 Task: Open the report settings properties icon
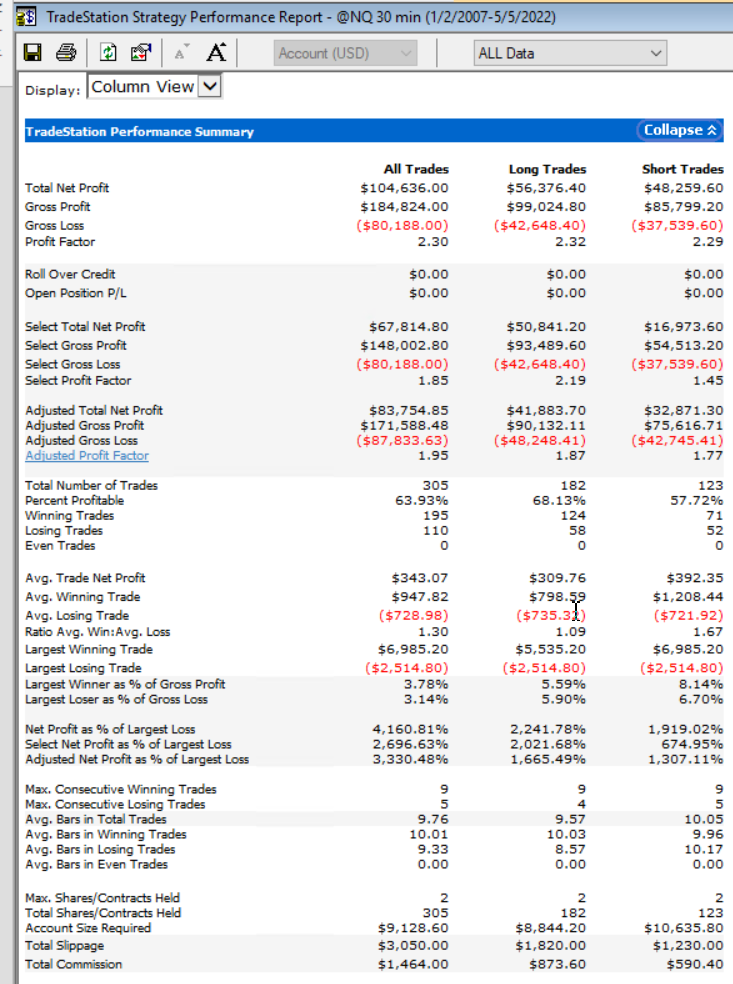[x=141, y=53]
